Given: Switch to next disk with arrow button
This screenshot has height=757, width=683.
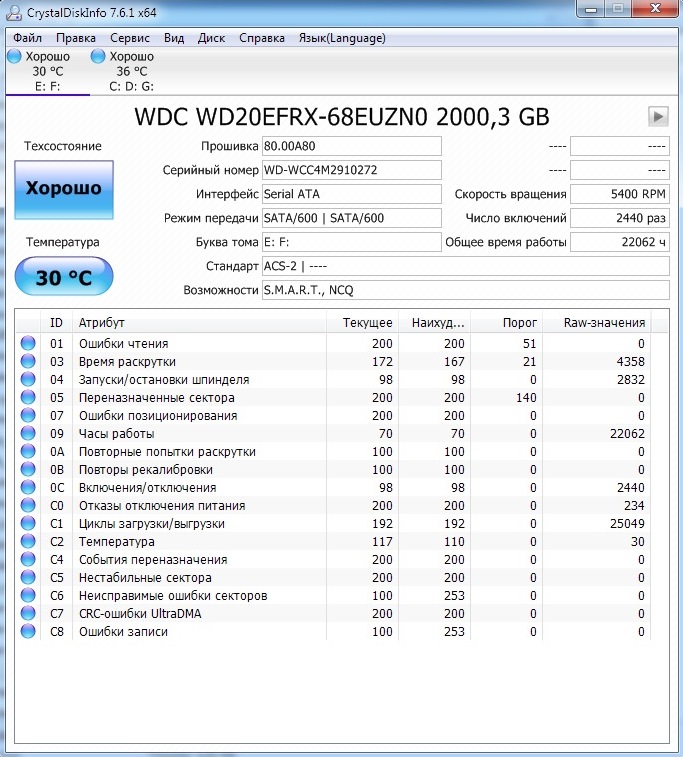Looking at the screenshot, I should click(x=658, y=116).
